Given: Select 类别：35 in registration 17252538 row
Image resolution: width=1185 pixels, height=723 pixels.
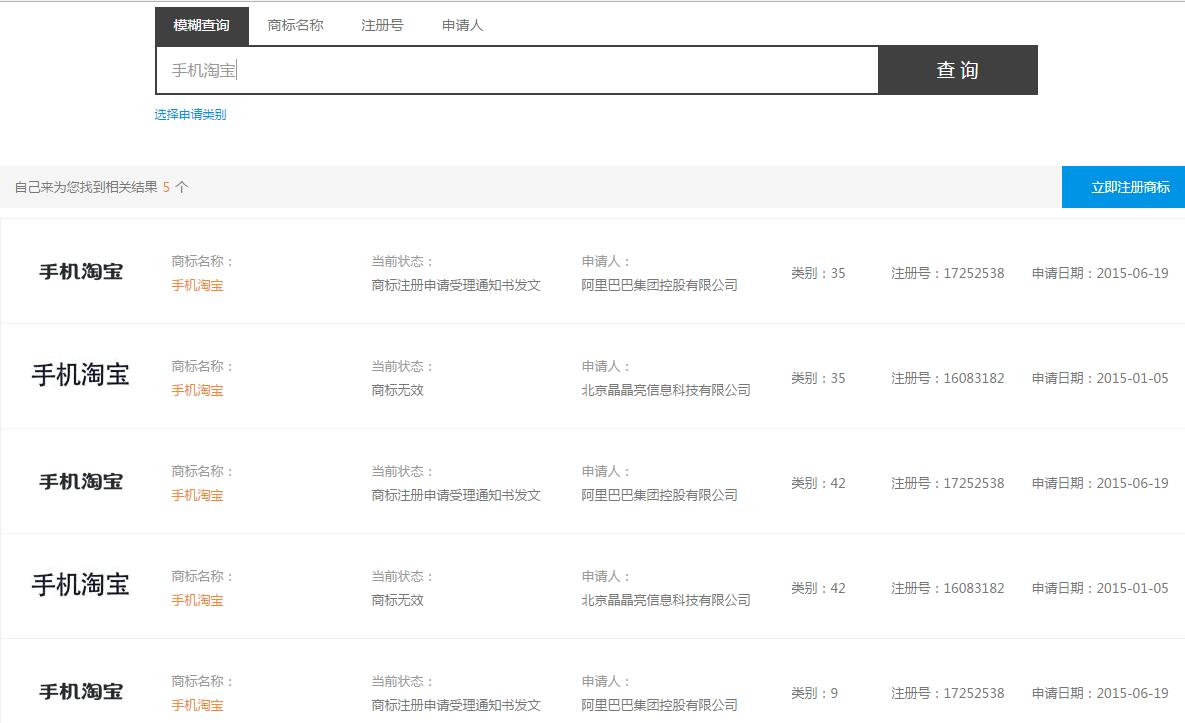Looking at the screenshot, I should [x=818, y=273].
